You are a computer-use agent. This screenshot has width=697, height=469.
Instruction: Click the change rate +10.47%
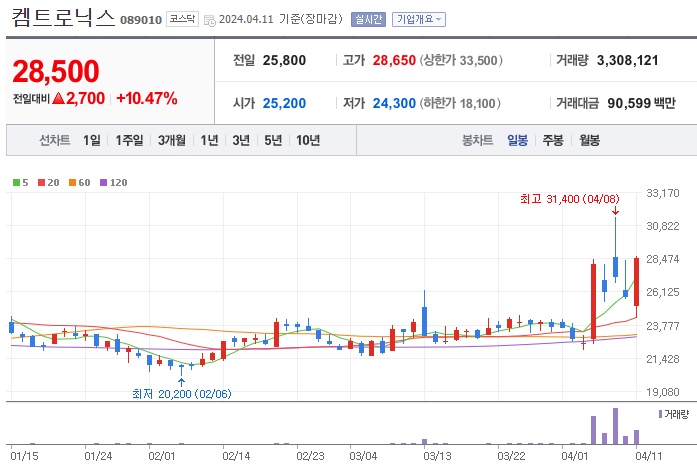tap(147, 98)
